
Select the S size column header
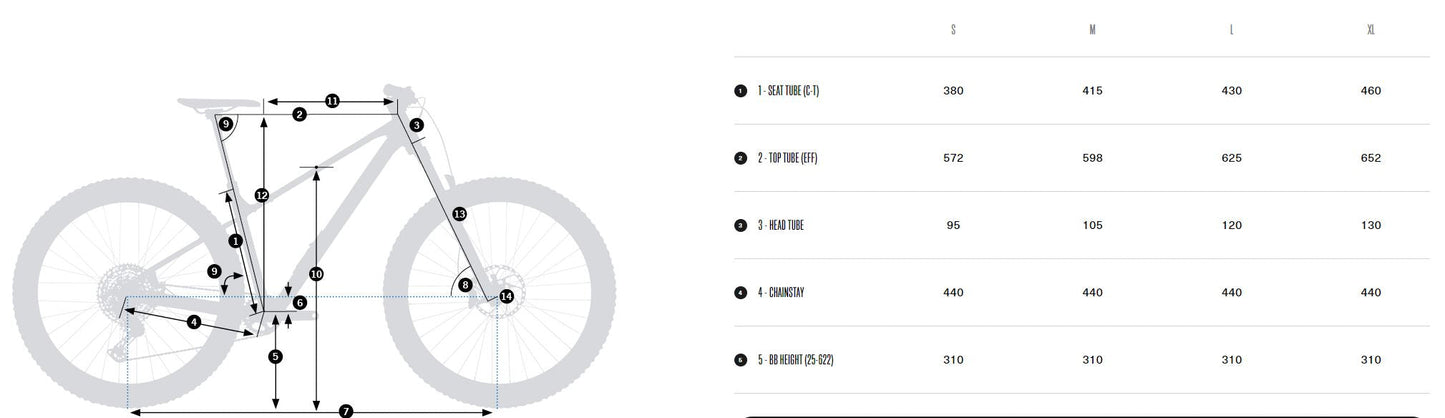point(953,29)
